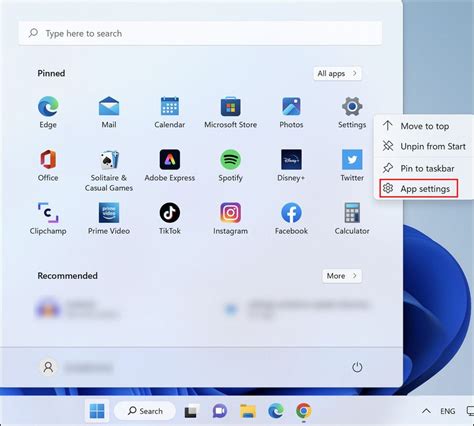Open the Twitter app
The height and width of the screenshot is (426, 474).
(x=352, y=166)
